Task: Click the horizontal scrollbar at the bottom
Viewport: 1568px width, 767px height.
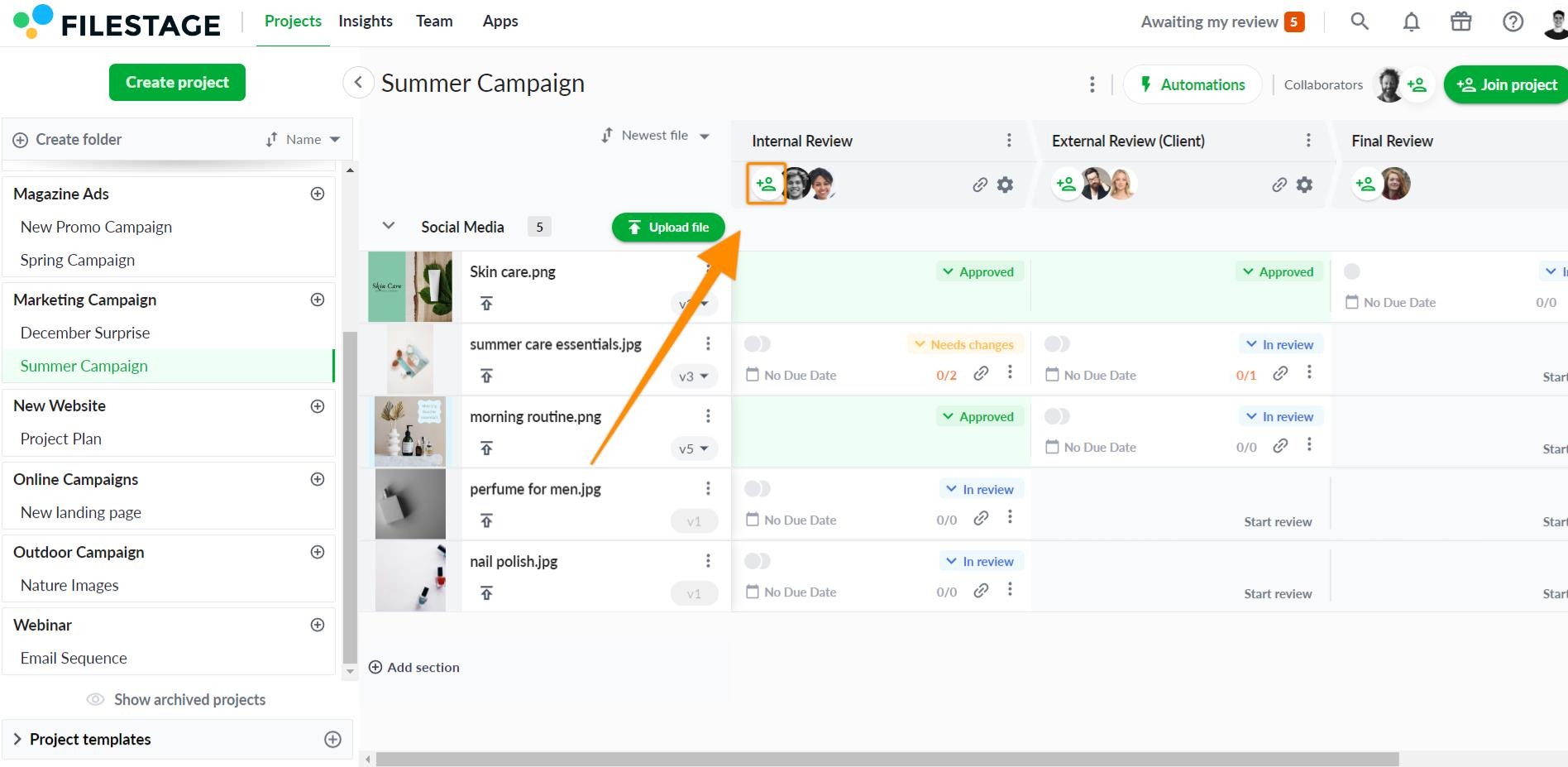Action: click(887, 759)
